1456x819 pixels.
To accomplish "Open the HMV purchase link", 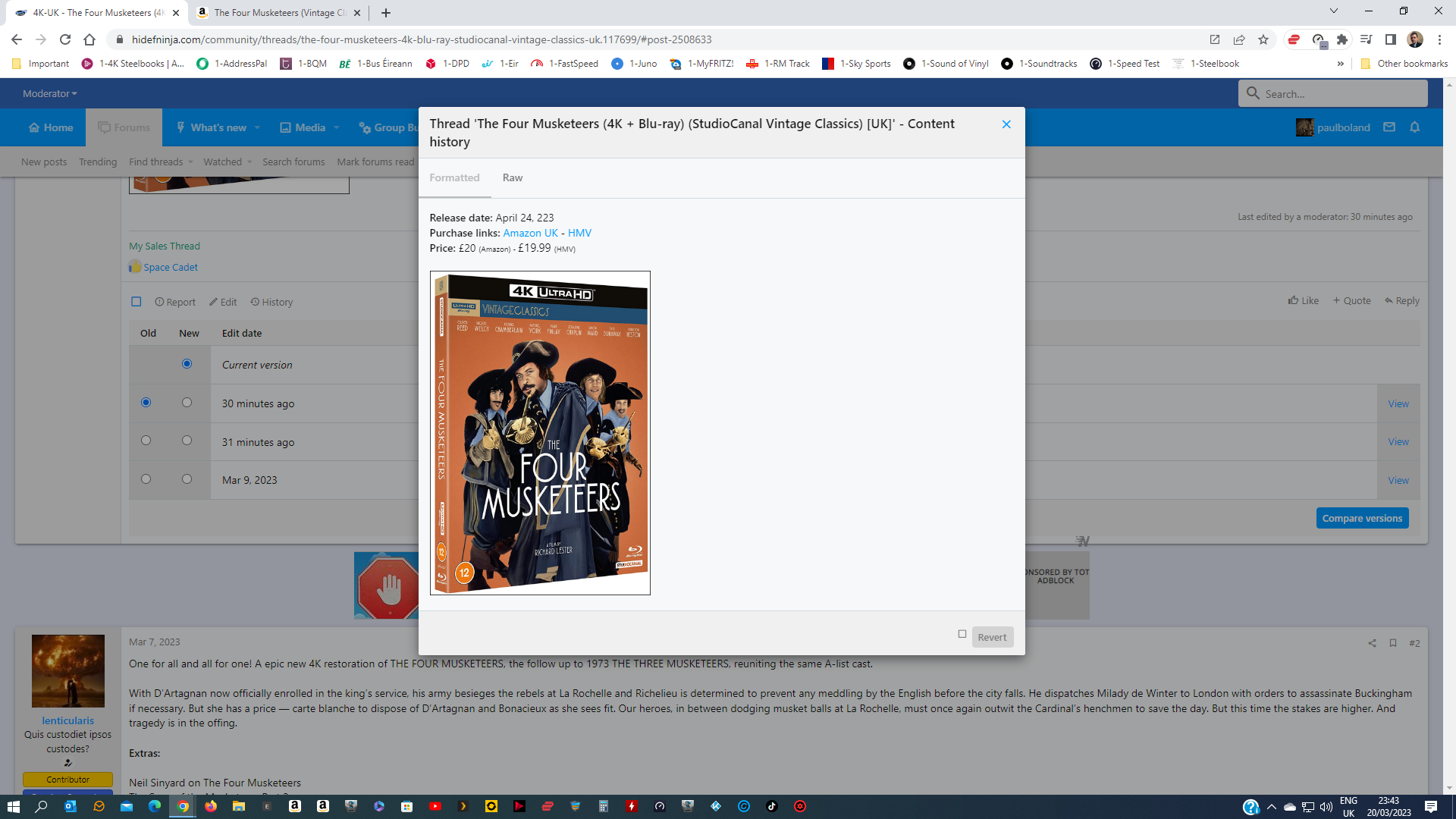I will 579,233.
